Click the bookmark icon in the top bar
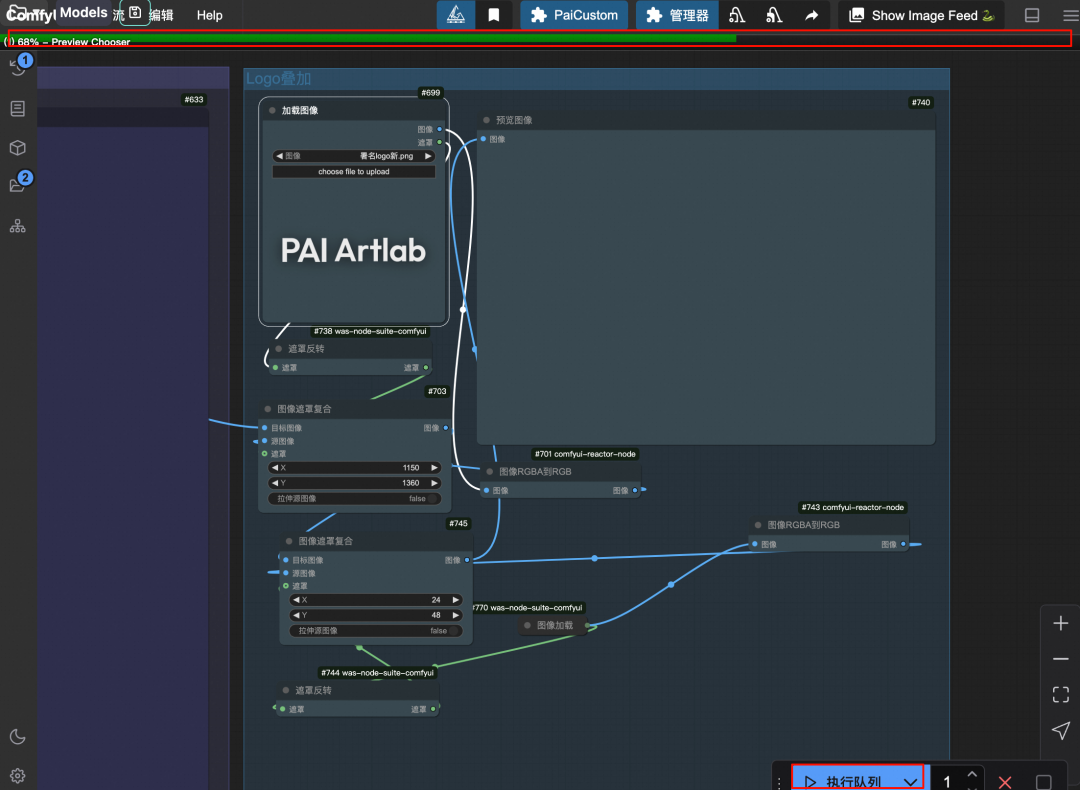 coord(494,15)
